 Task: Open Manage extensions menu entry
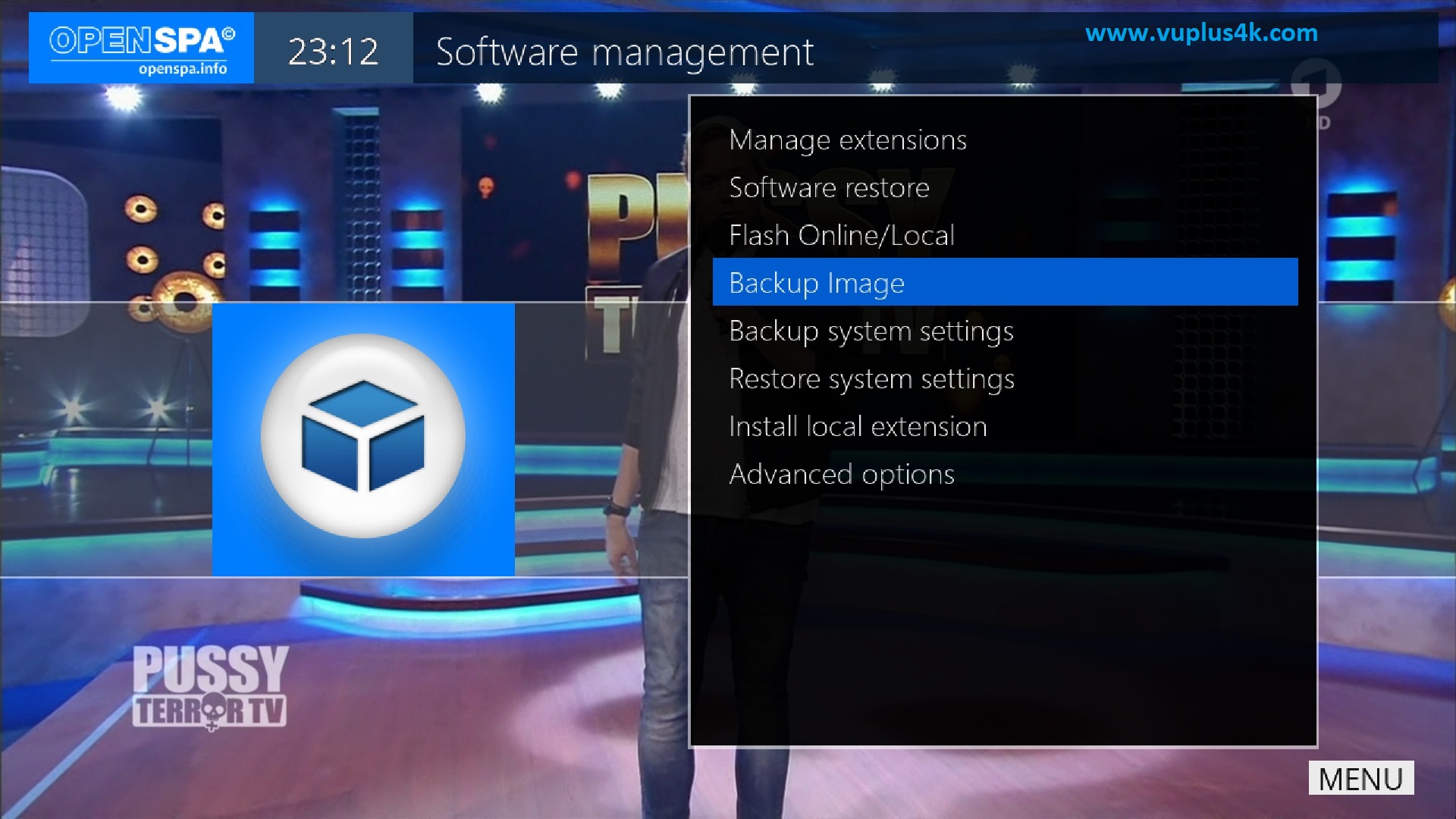1005,140
